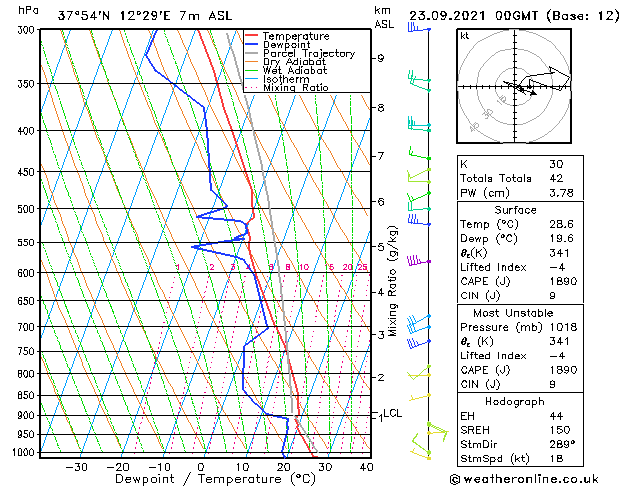The width and height of the screenshot is (629, 486).
Task: Click the 'Mixing Ratio (g/kg)' vertical axis label
Action: tap(393, 281)
